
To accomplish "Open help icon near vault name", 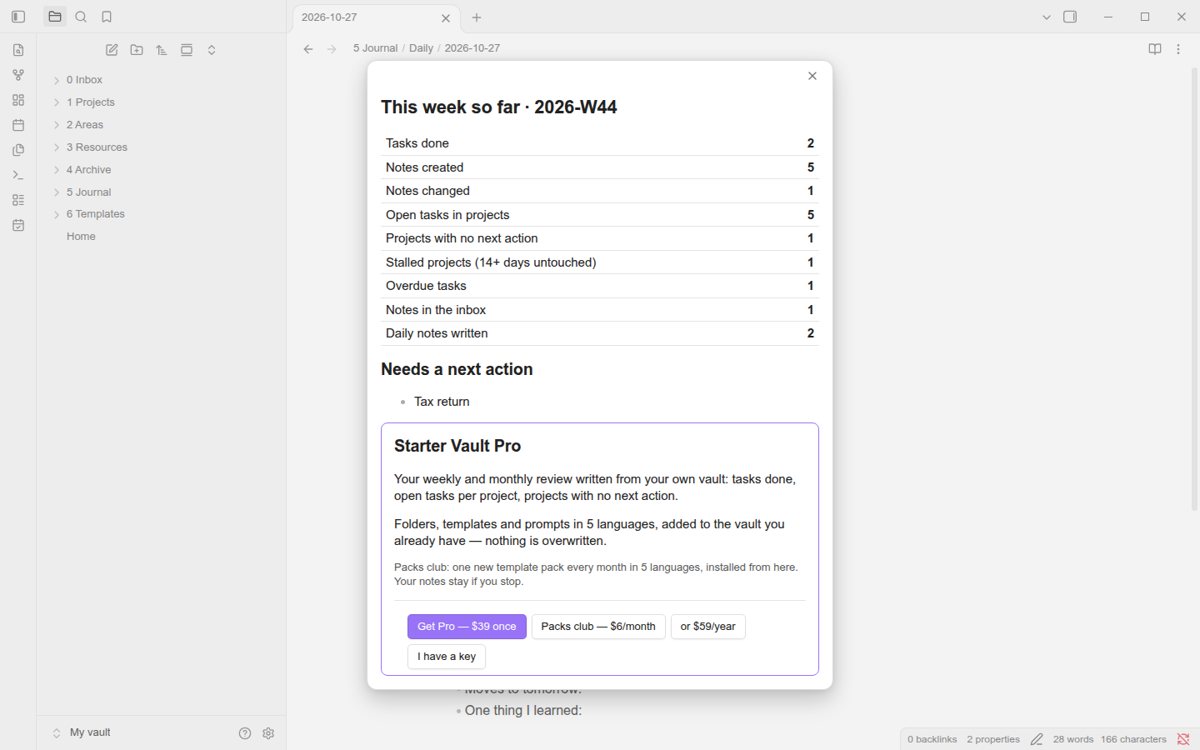I will pos(245,733).
